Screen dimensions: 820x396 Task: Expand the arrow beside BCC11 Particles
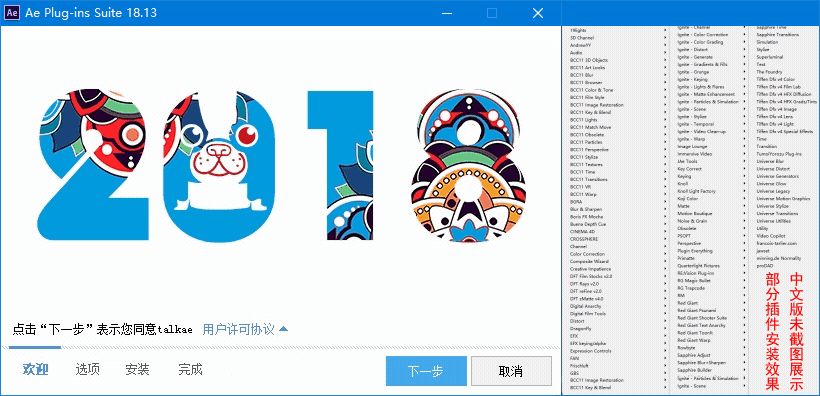pos(665,142)
